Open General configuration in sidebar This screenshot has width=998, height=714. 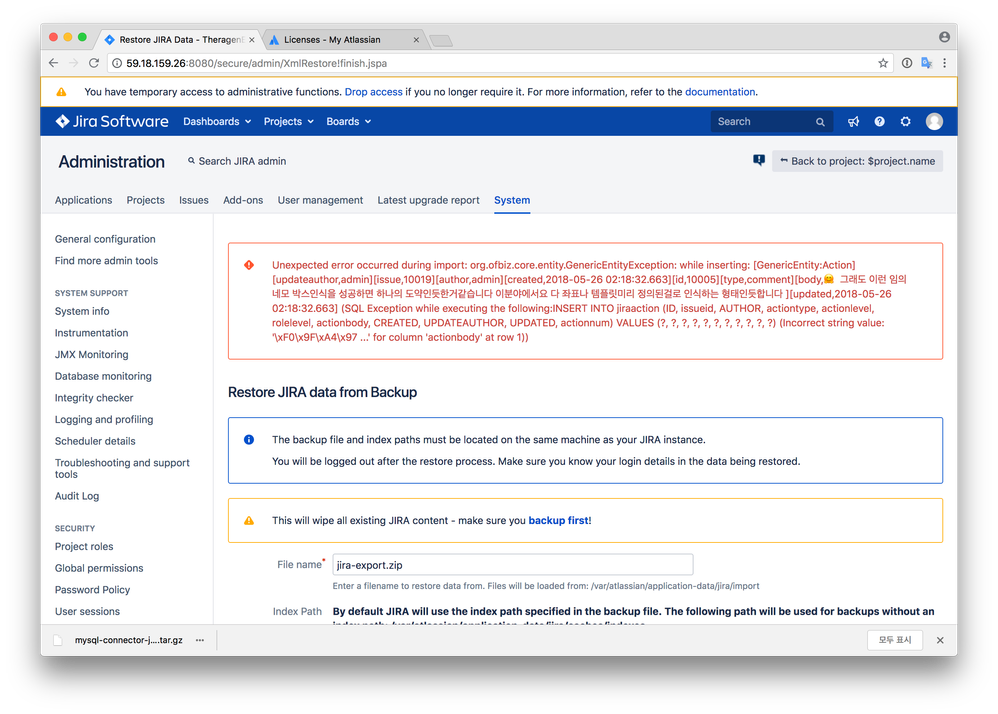pos(105,239)
